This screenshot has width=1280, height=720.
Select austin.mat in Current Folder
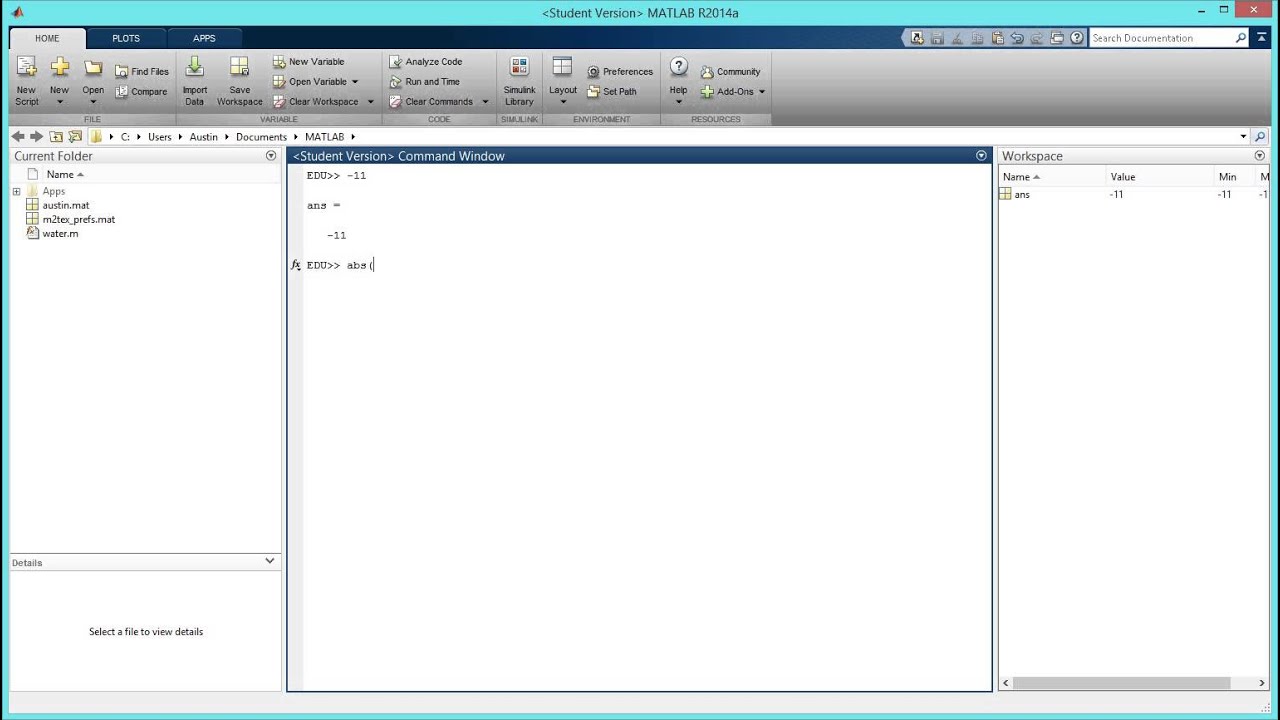(65, 205)
